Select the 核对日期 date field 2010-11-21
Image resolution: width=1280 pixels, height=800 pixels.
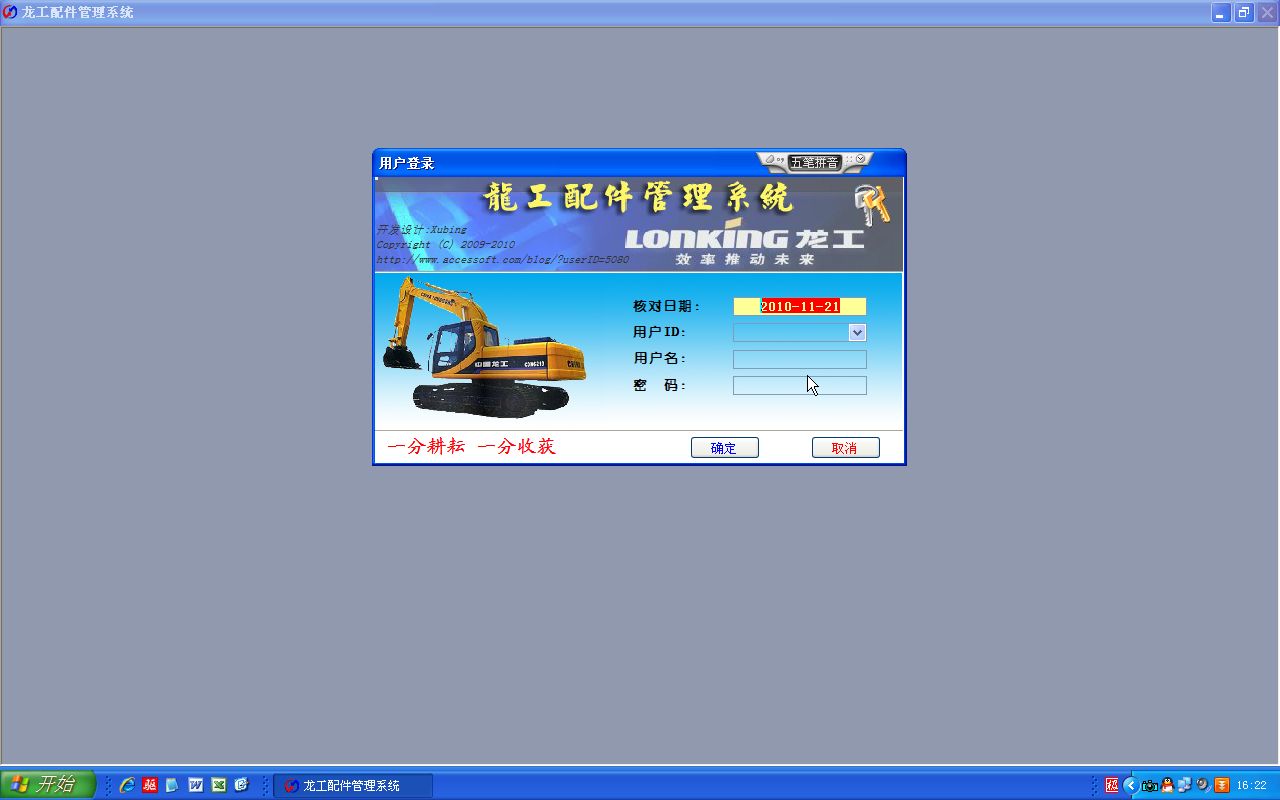click(799, 306)
